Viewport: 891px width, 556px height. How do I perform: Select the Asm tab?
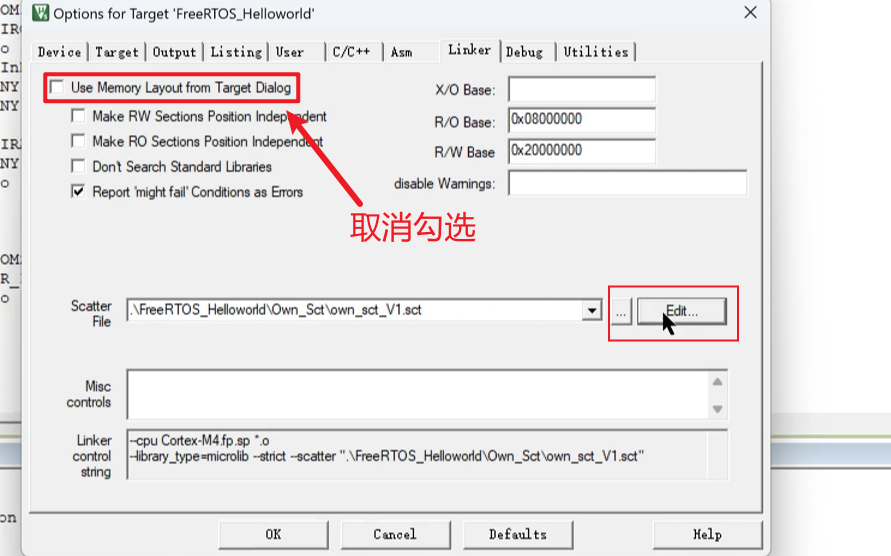point(410,52)
